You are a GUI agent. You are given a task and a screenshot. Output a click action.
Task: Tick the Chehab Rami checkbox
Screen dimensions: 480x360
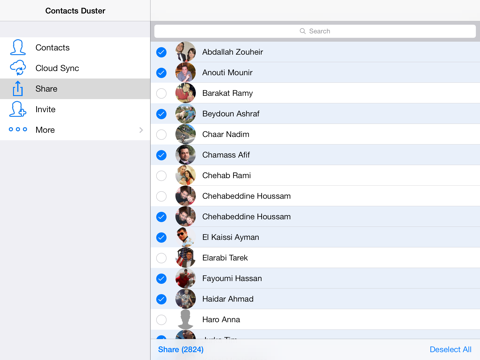[x=161, y=176]
